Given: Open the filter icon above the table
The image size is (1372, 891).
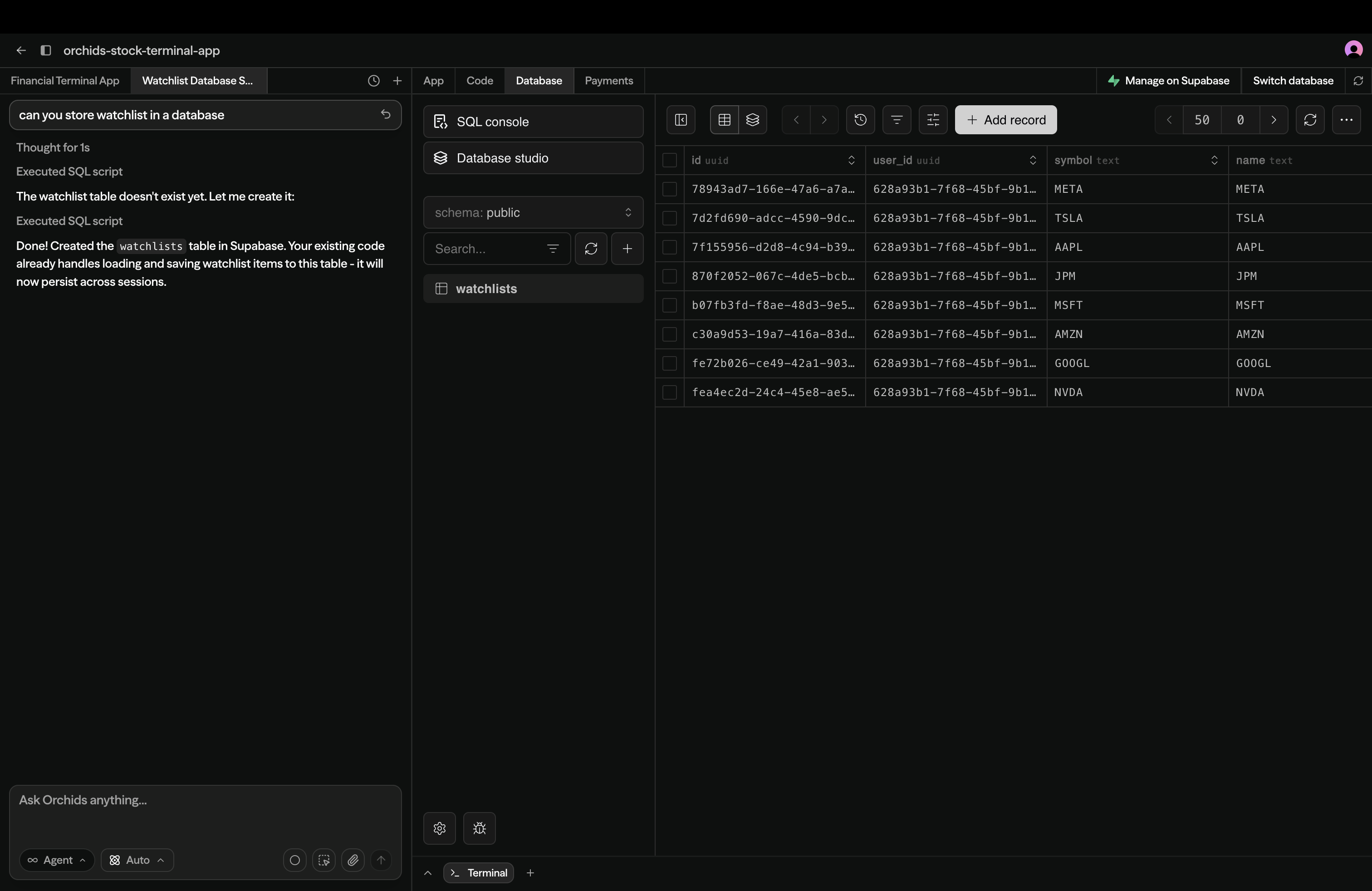Looking at the screenshot, I should click(897, 120).
